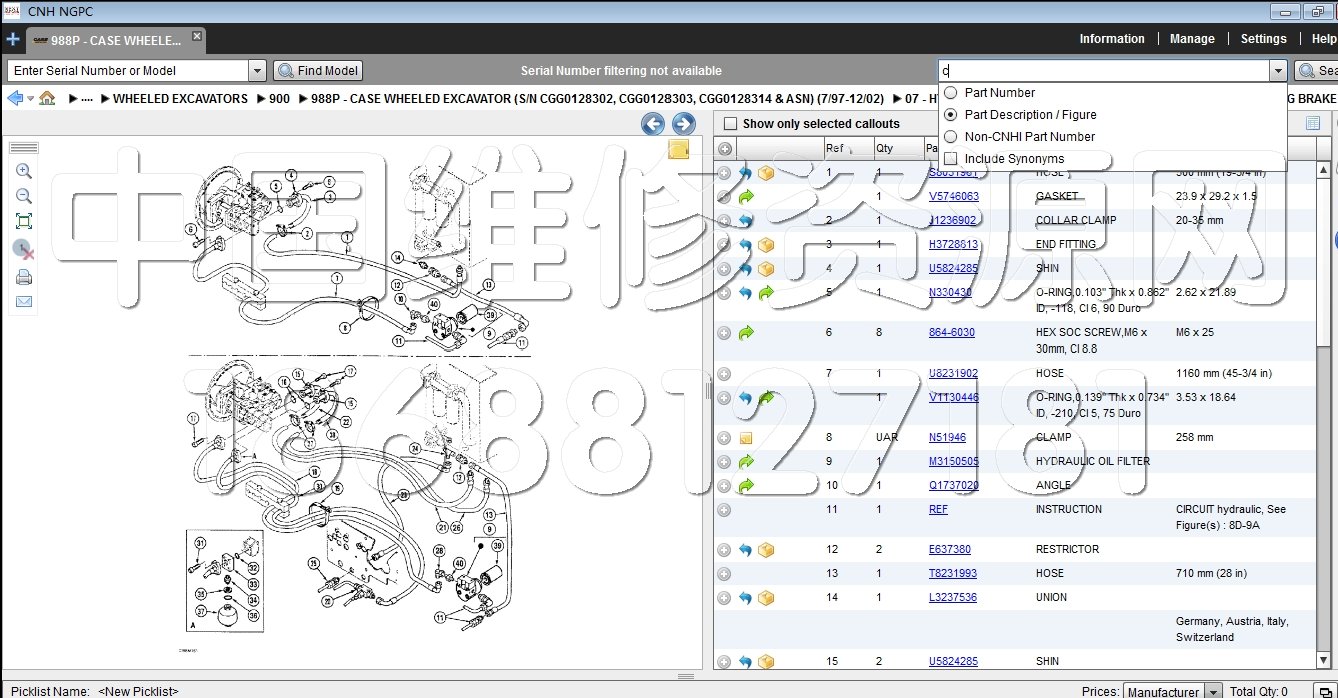
Task: Click the email envelope icon
Action: [24, 302]
